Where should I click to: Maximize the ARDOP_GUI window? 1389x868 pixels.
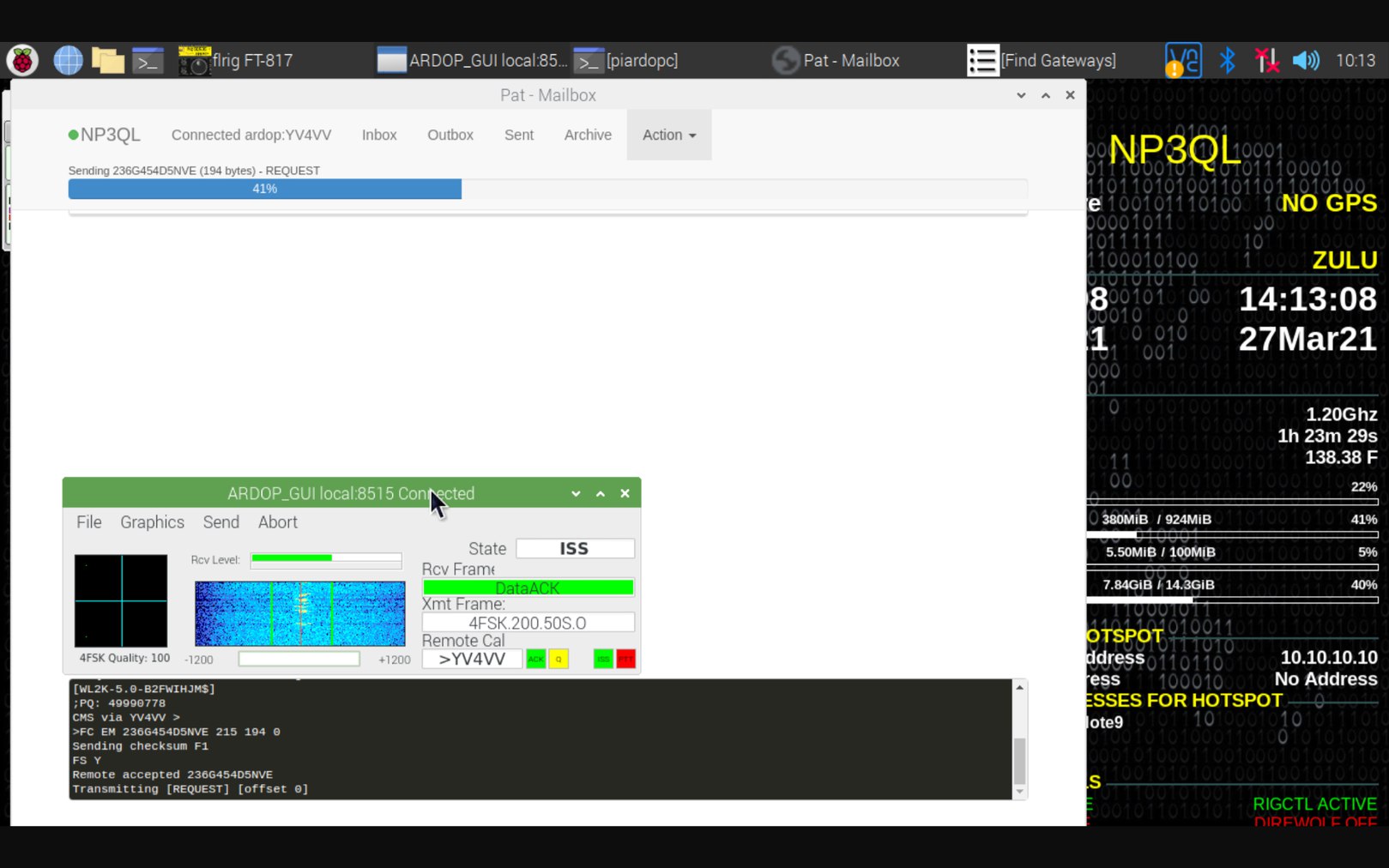click(x=601, y=493)
